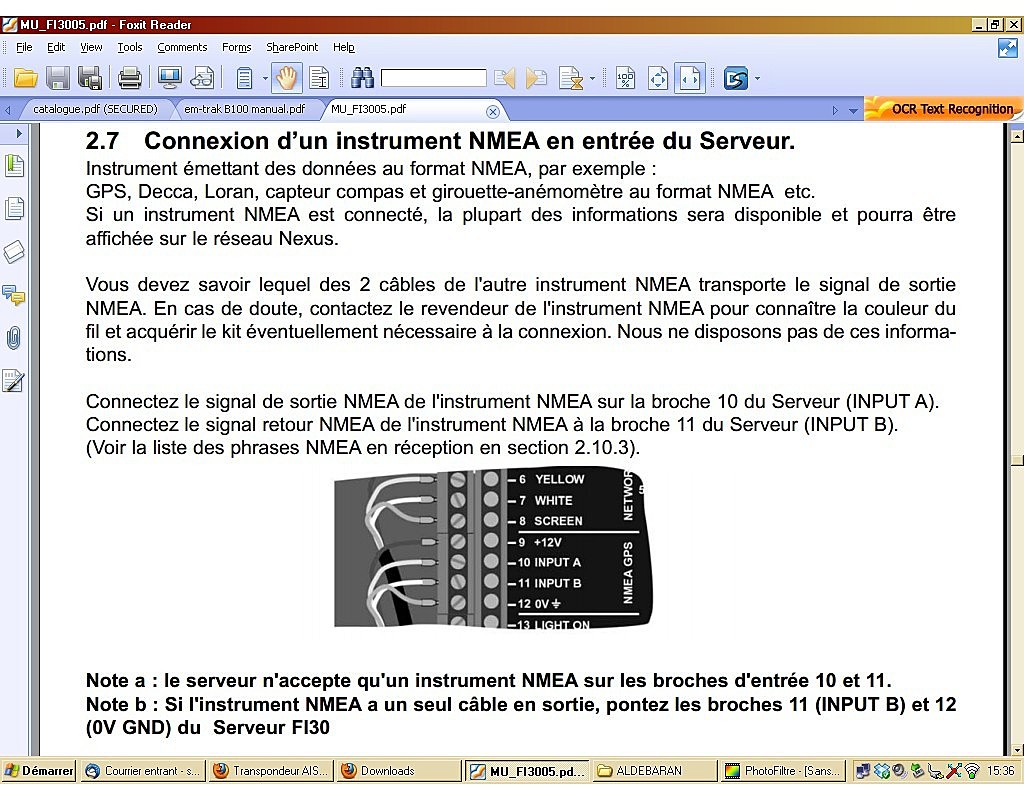Click the blue DS logo toolbar icon
This screenshot has width=1024, height=800.
[736, 79]
